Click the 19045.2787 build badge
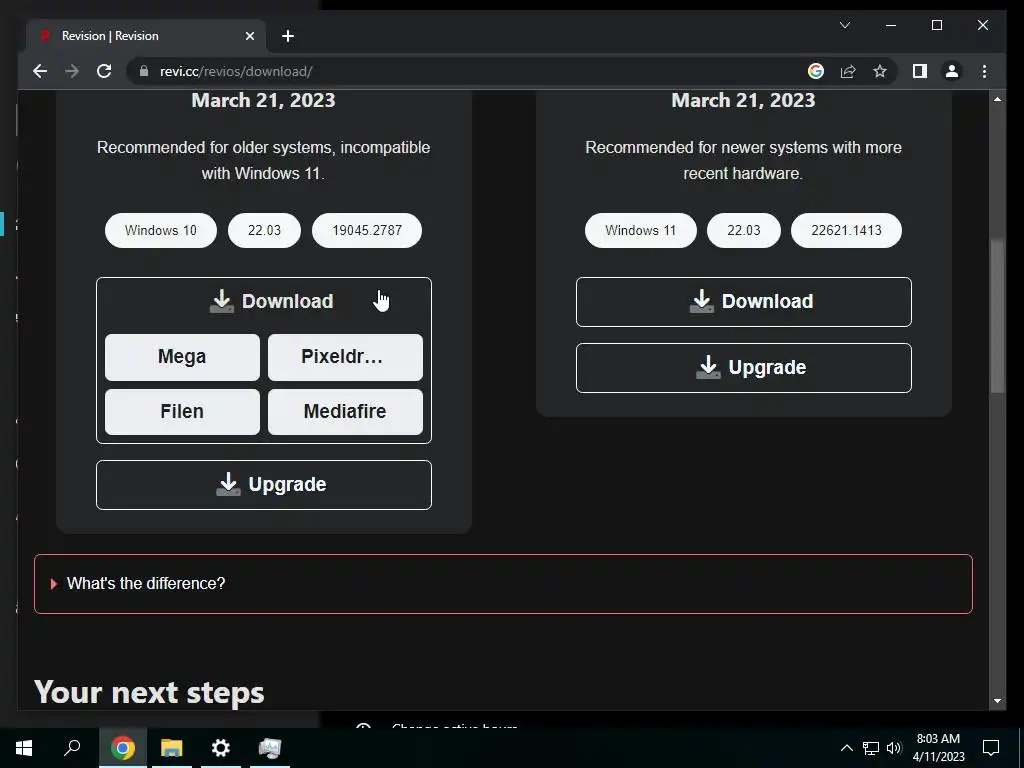The width and height of the screenshot is (1024, 768). click(367, 231)
